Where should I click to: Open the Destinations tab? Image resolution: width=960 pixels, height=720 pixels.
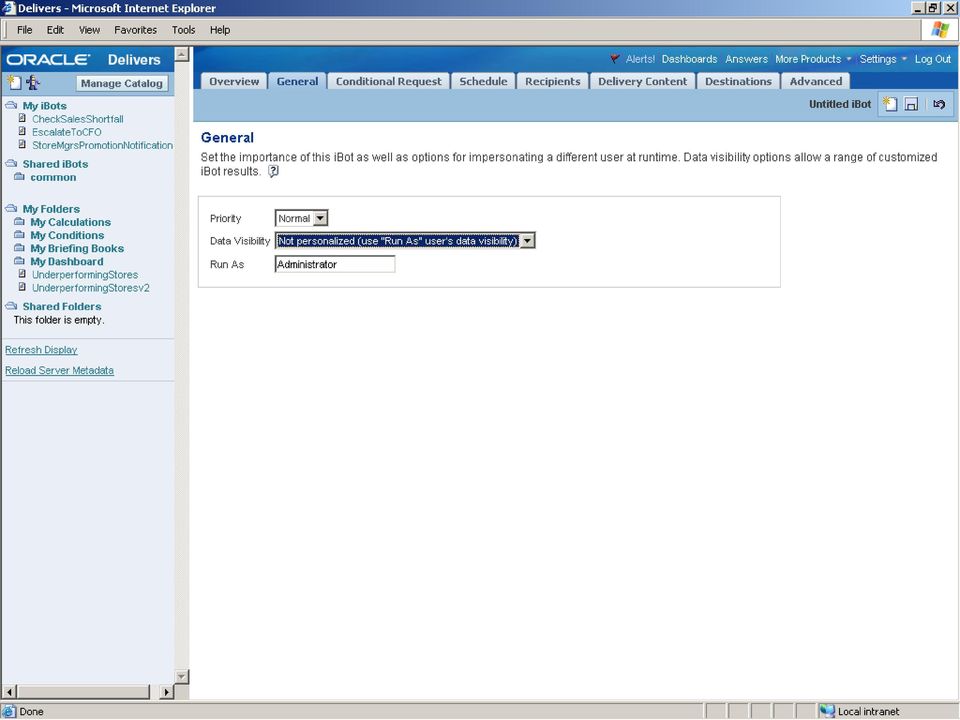(738, 81)
